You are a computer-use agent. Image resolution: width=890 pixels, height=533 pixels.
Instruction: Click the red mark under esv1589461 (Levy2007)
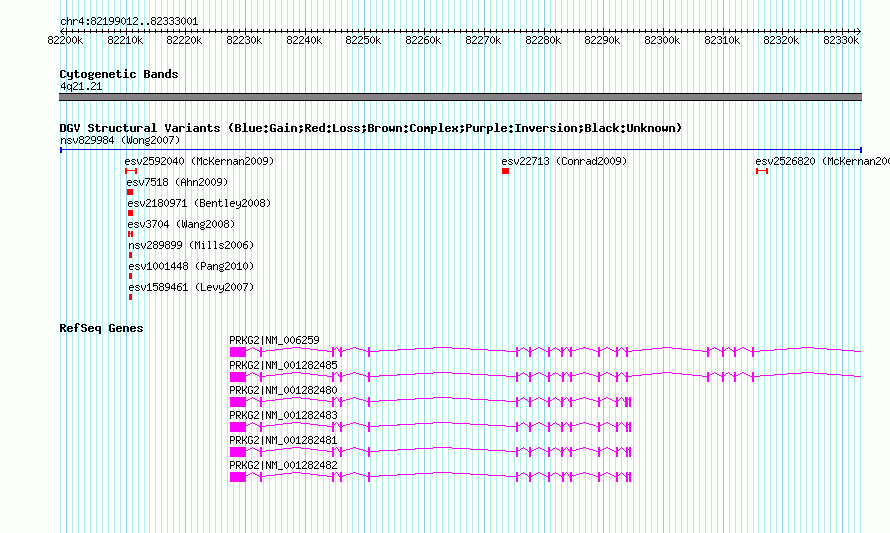pos(131,297)
